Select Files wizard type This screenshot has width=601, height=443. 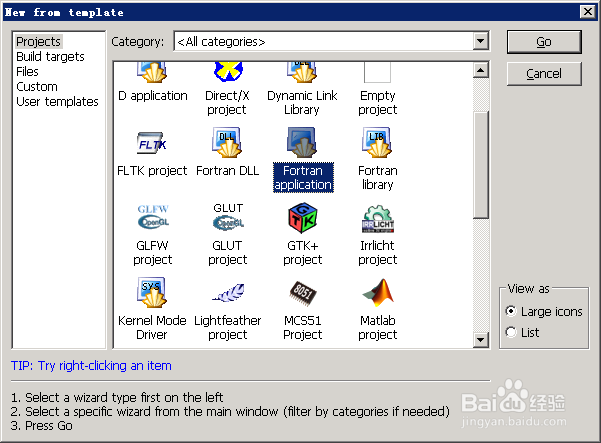point(27,72)
